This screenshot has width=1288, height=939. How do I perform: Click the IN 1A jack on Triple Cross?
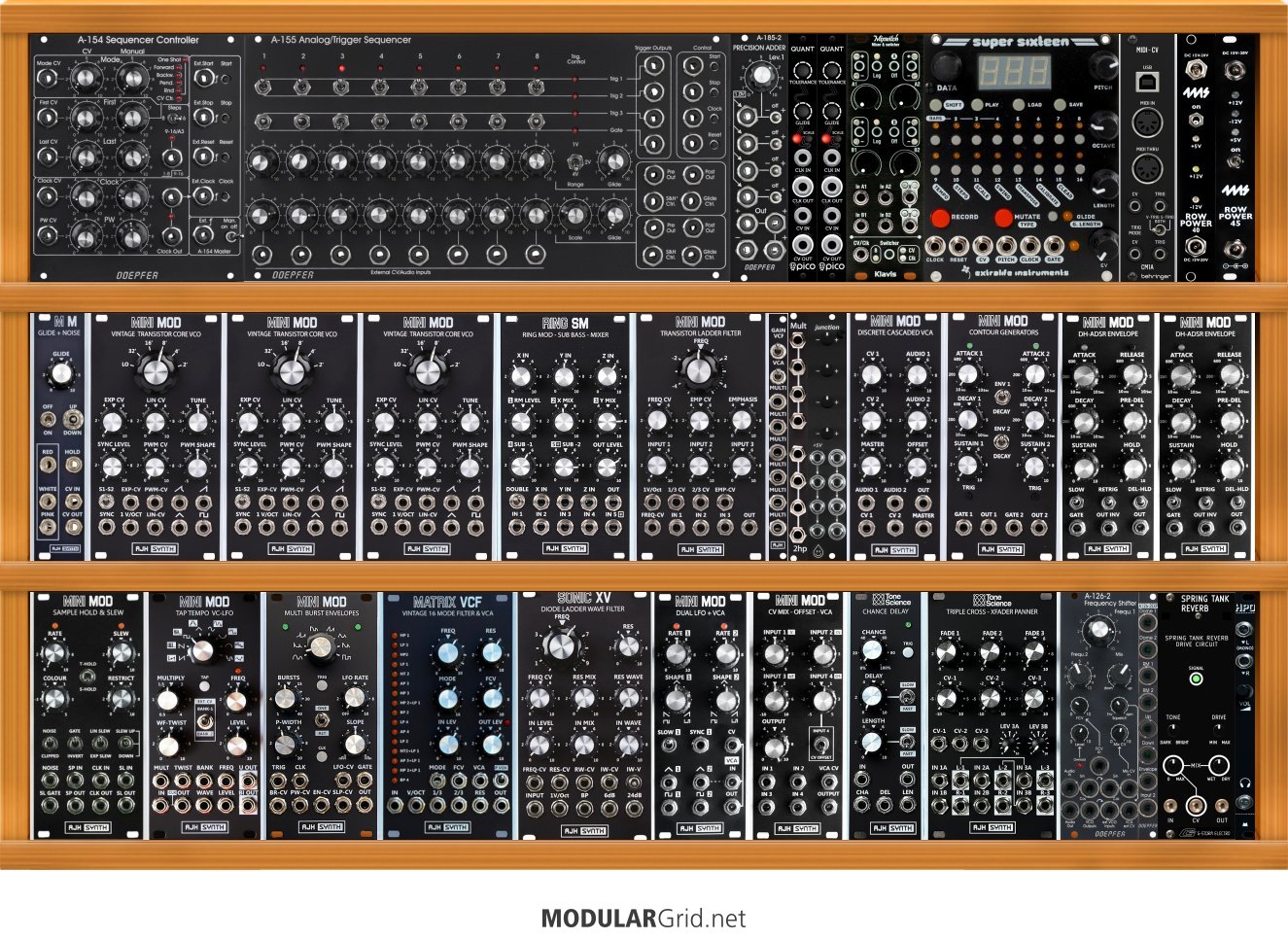pos(940,780)
